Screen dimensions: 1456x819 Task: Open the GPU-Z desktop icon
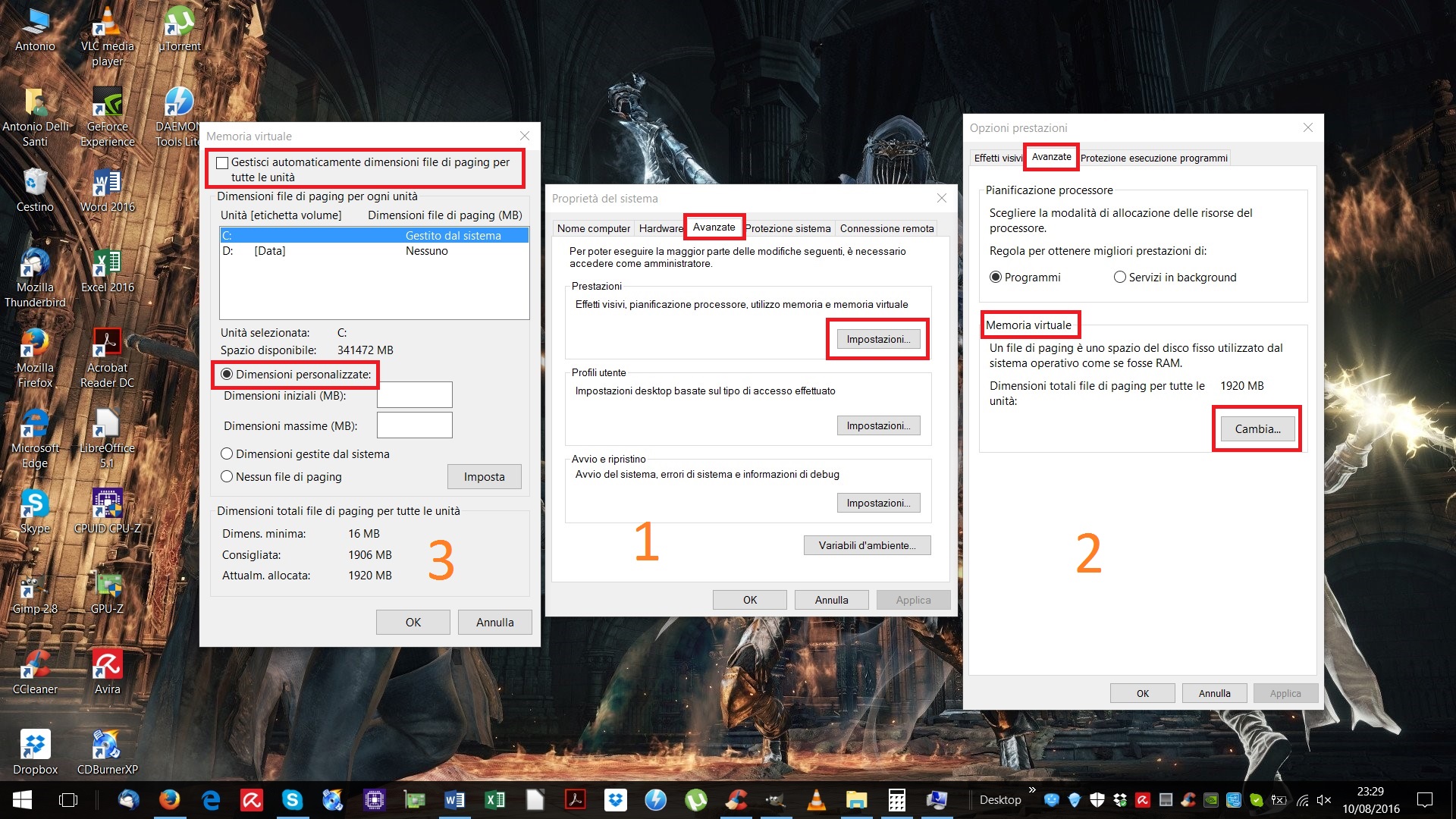coord(107,591)
